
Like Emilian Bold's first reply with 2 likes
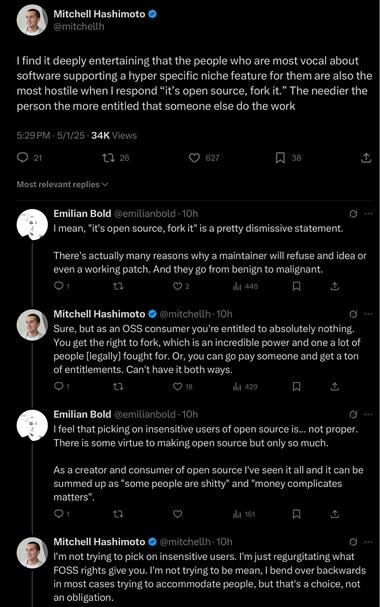pos(177,286)
